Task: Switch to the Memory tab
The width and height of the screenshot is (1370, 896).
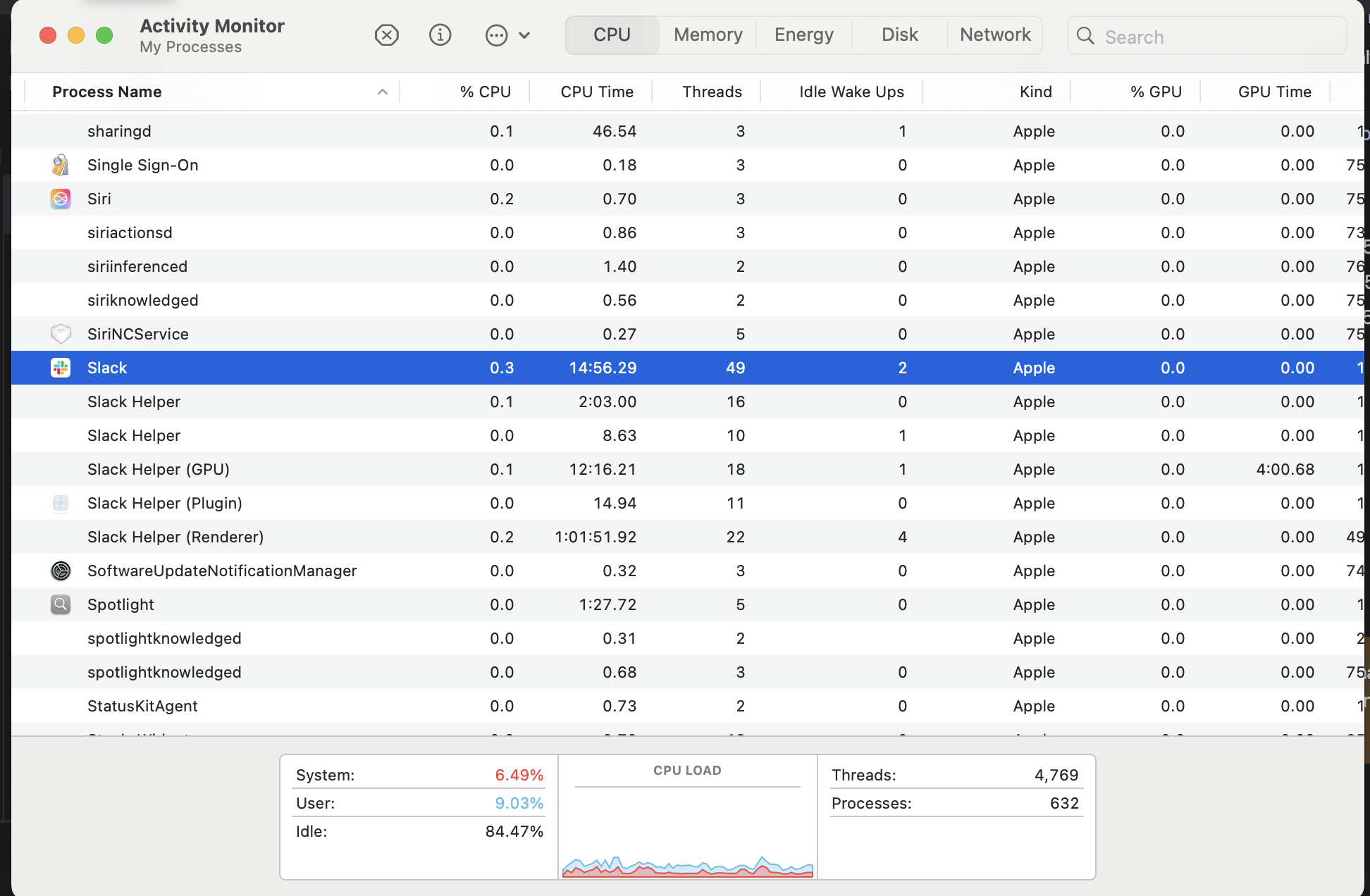Action: tap(708, 35)
